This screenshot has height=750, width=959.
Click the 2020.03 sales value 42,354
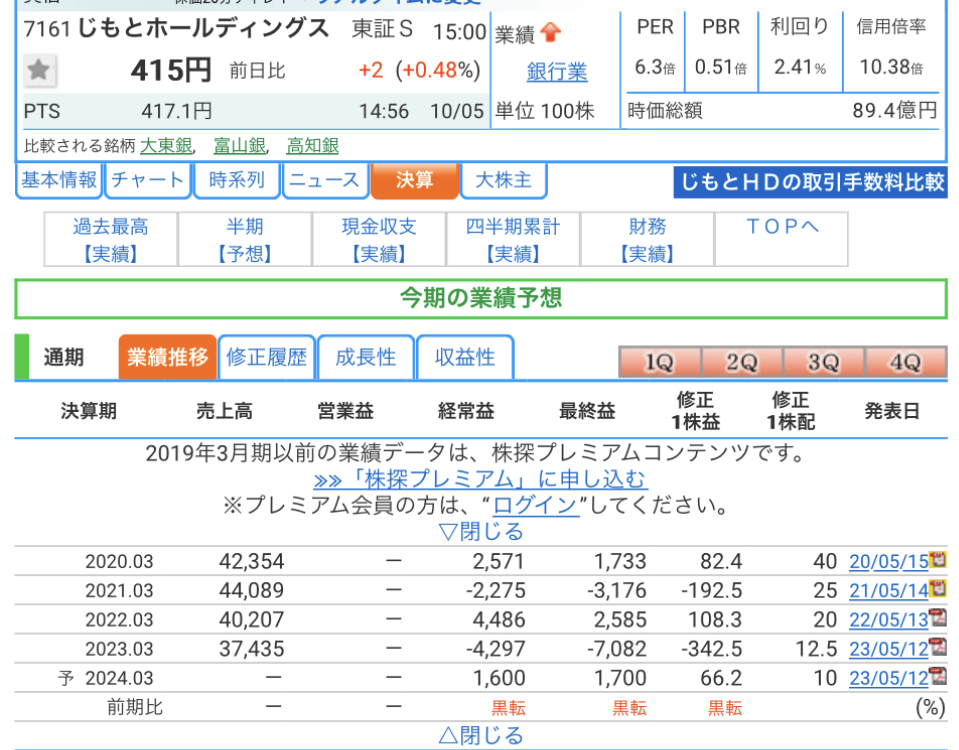tap(252, 561)
